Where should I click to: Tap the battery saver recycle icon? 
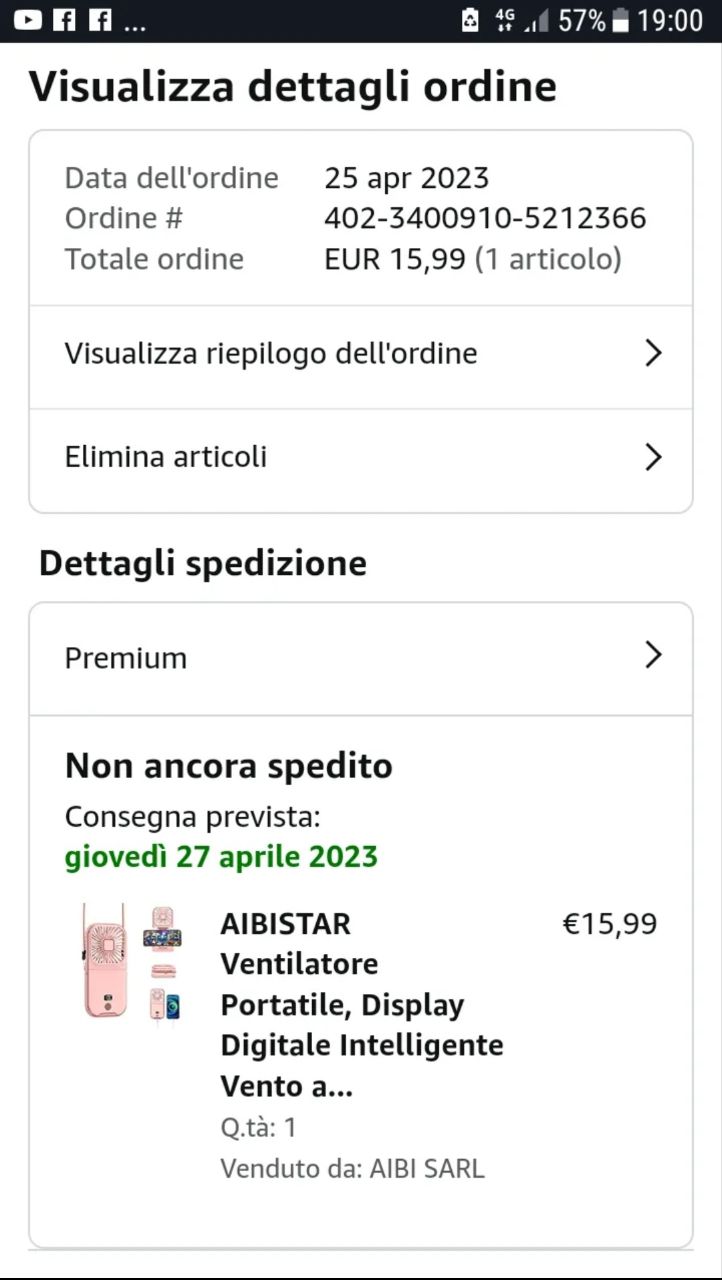pyautogui.click(x=470, y=20)
